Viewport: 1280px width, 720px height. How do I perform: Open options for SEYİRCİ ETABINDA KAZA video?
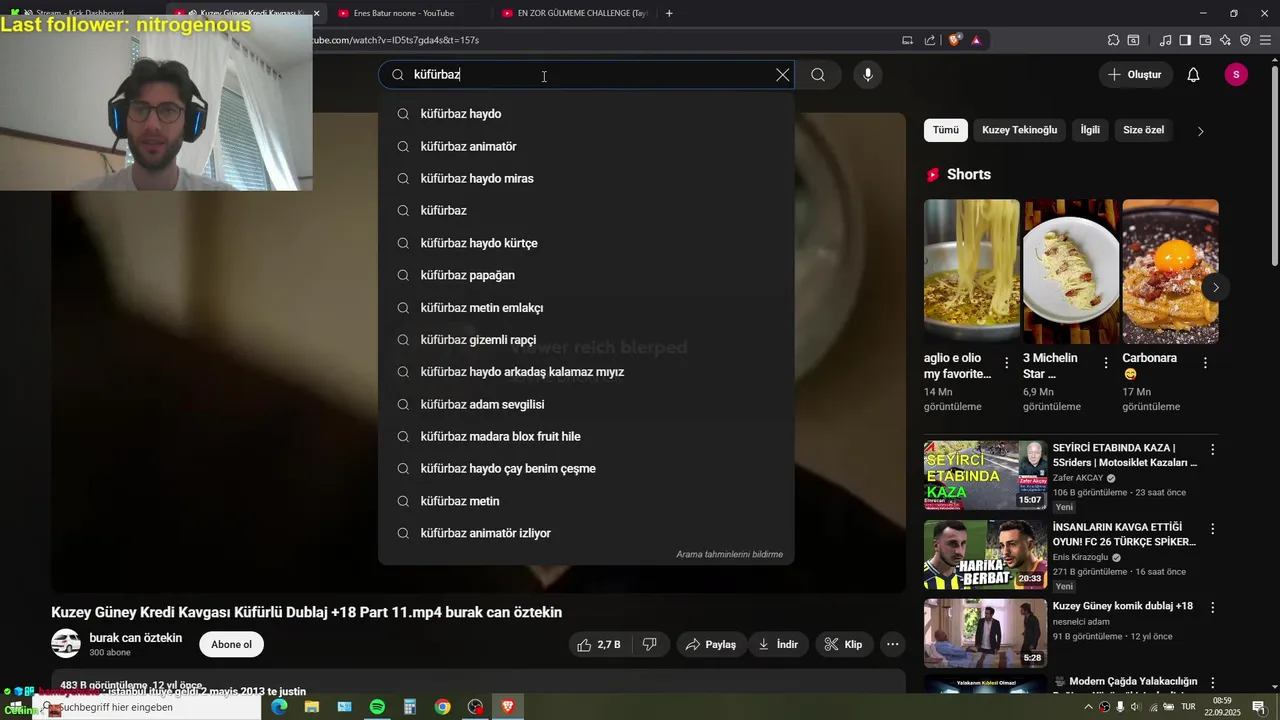point(1213,450)
